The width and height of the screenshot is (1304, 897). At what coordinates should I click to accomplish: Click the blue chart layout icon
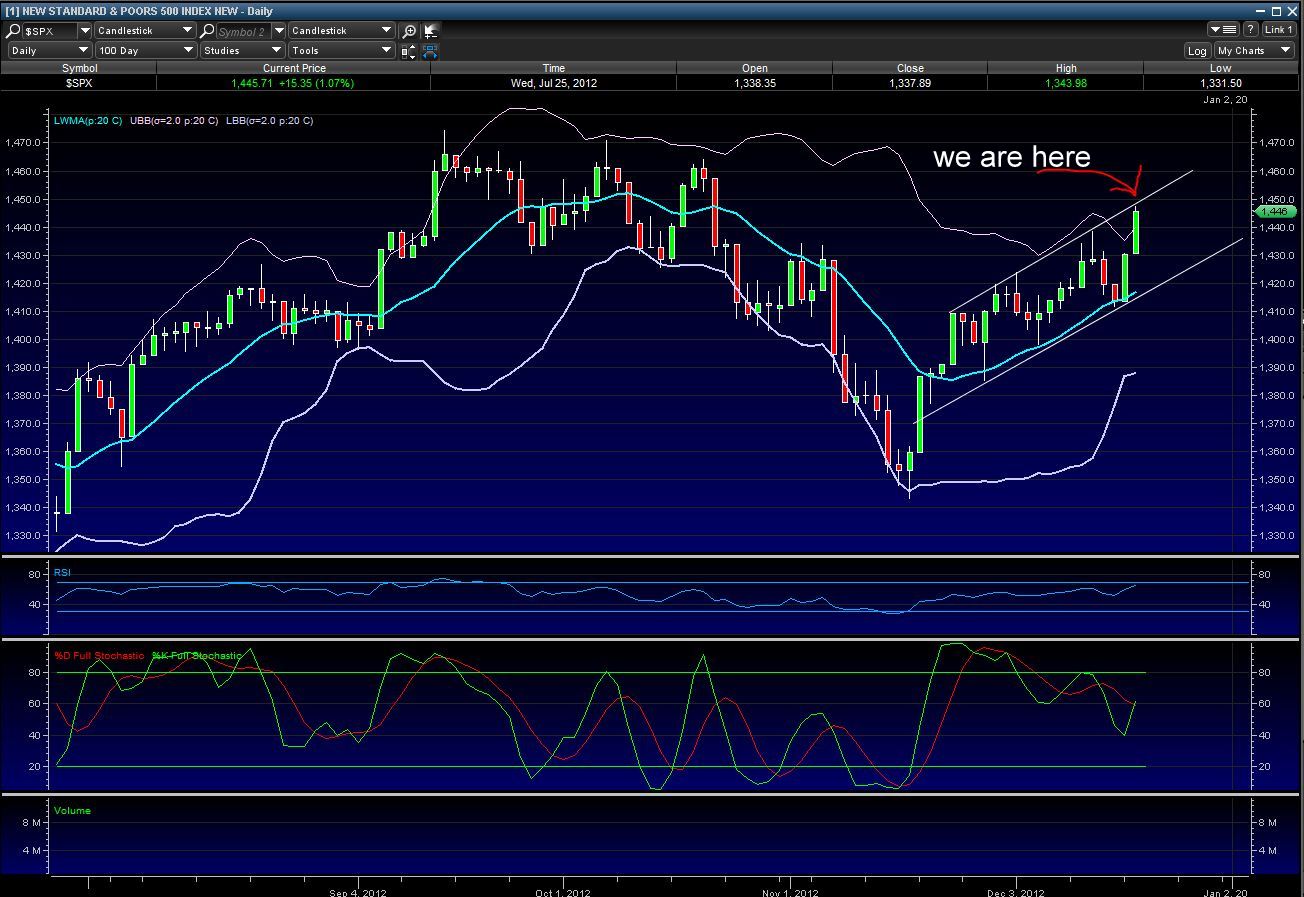pos(431,50)
